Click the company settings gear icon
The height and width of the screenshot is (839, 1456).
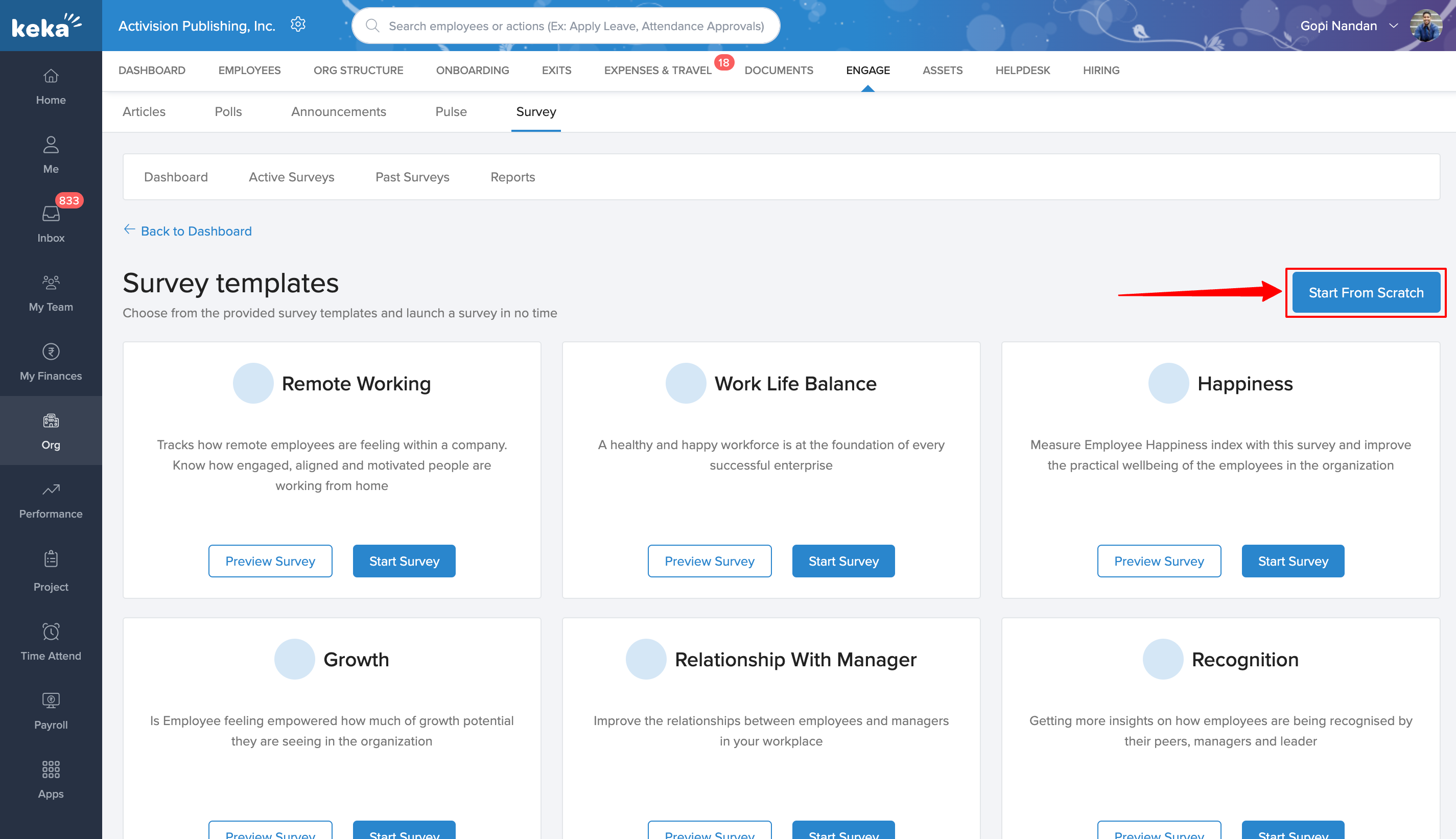pyautogui.click(x=298, y=25)
